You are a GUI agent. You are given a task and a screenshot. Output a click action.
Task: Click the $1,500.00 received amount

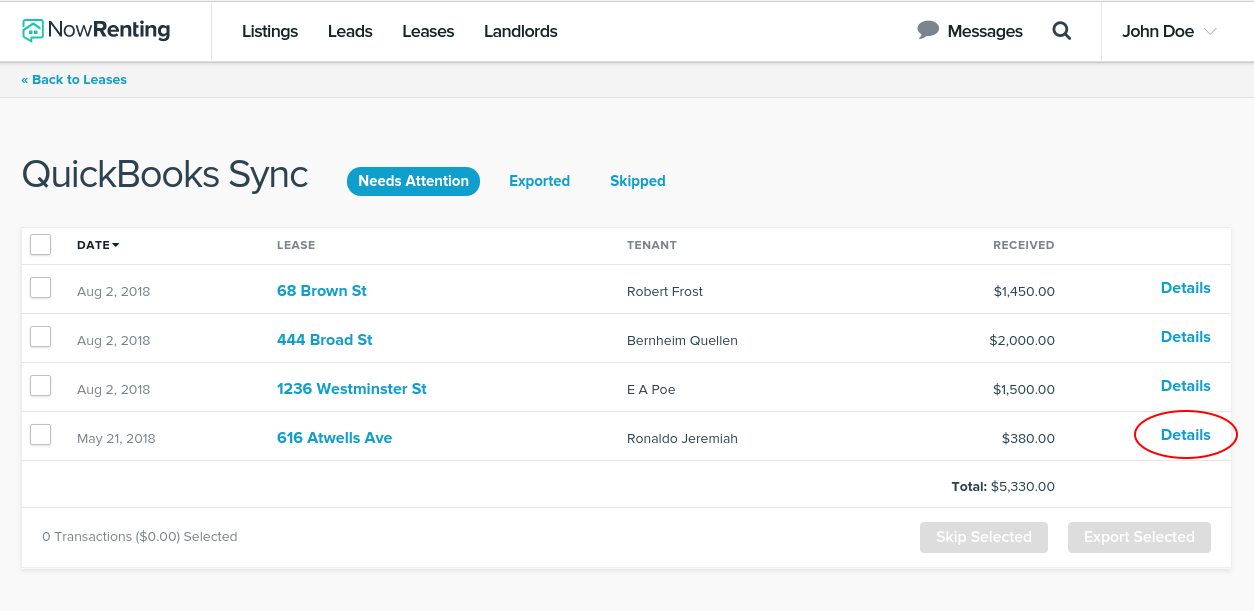(1024, 390)
